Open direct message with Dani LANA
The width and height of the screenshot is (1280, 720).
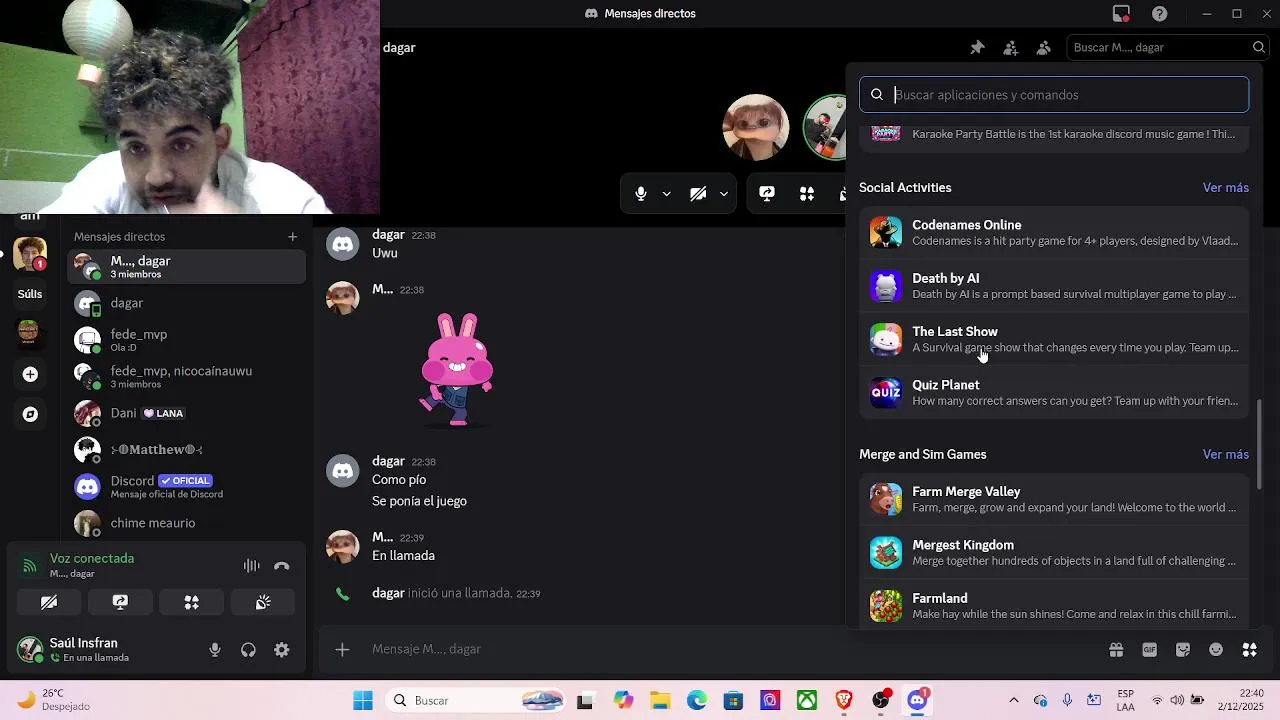pyautogui.click(x=186, y=413)
